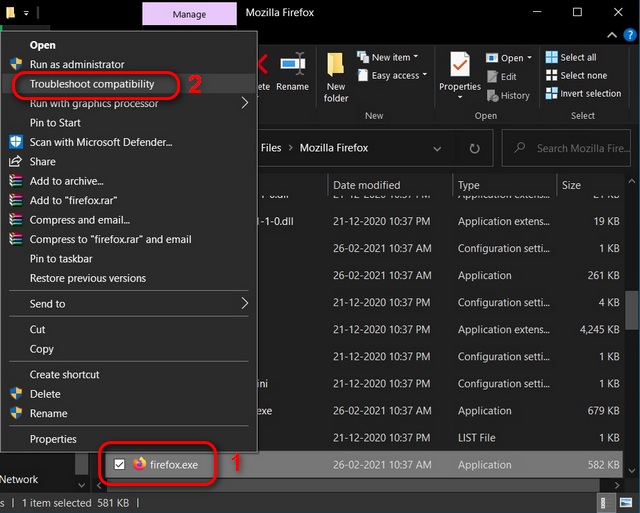Open the Manage ribbon tab

[189, 14]
